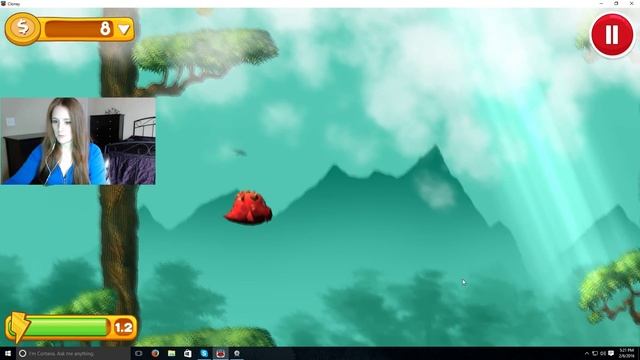
Task: Click the rightmost pinned taskbar app icon
Action: 237,353
